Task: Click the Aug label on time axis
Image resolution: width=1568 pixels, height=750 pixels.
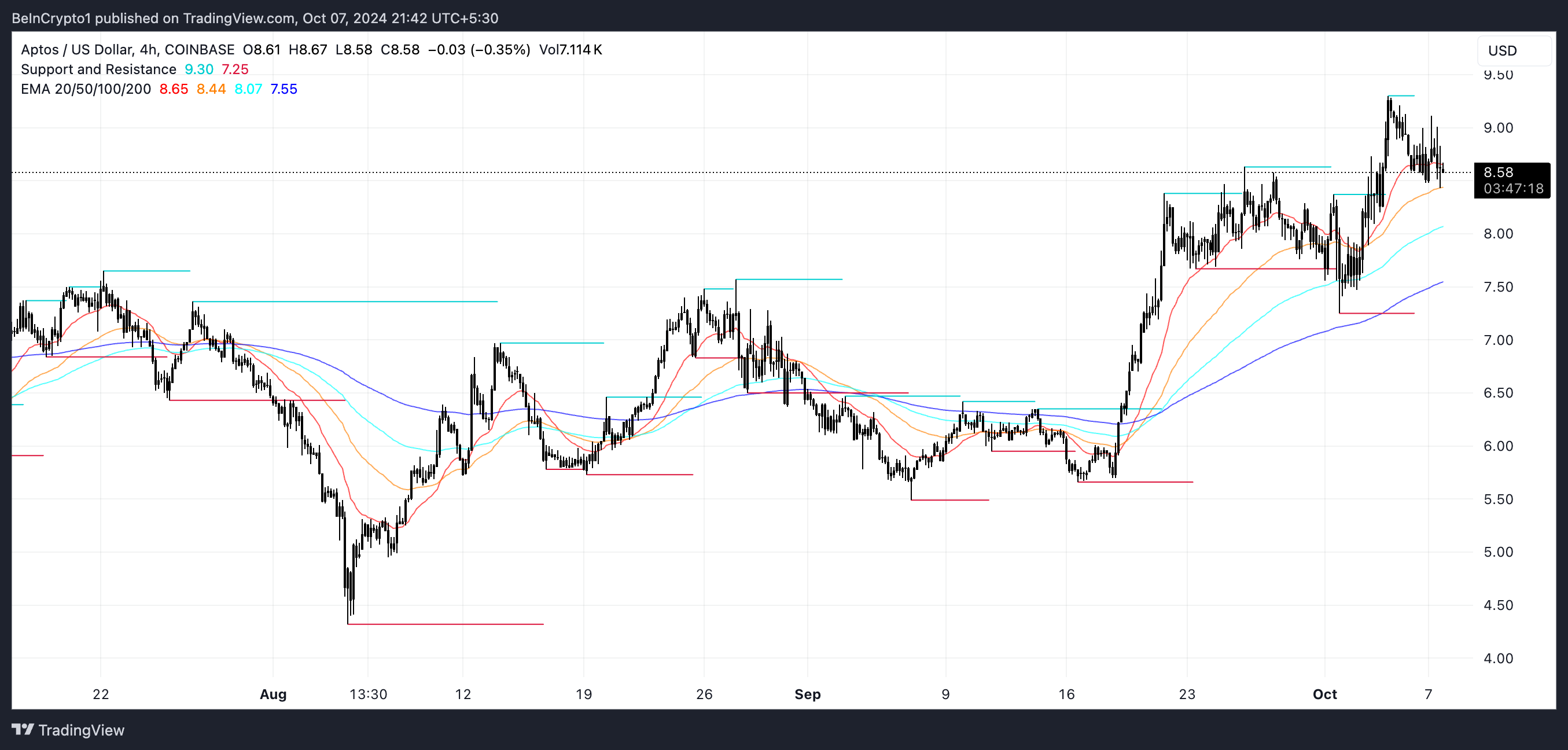Action: click(273, 694)
